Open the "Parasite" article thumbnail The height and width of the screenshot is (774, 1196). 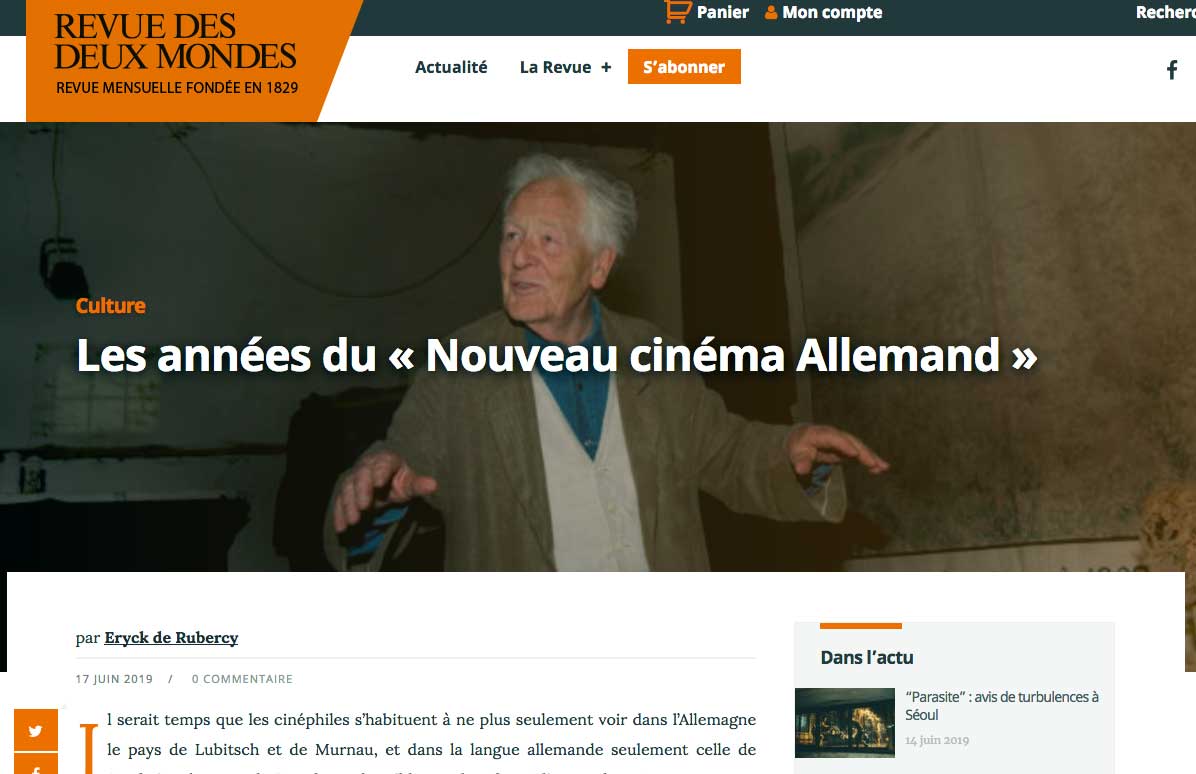coord(844,723)
